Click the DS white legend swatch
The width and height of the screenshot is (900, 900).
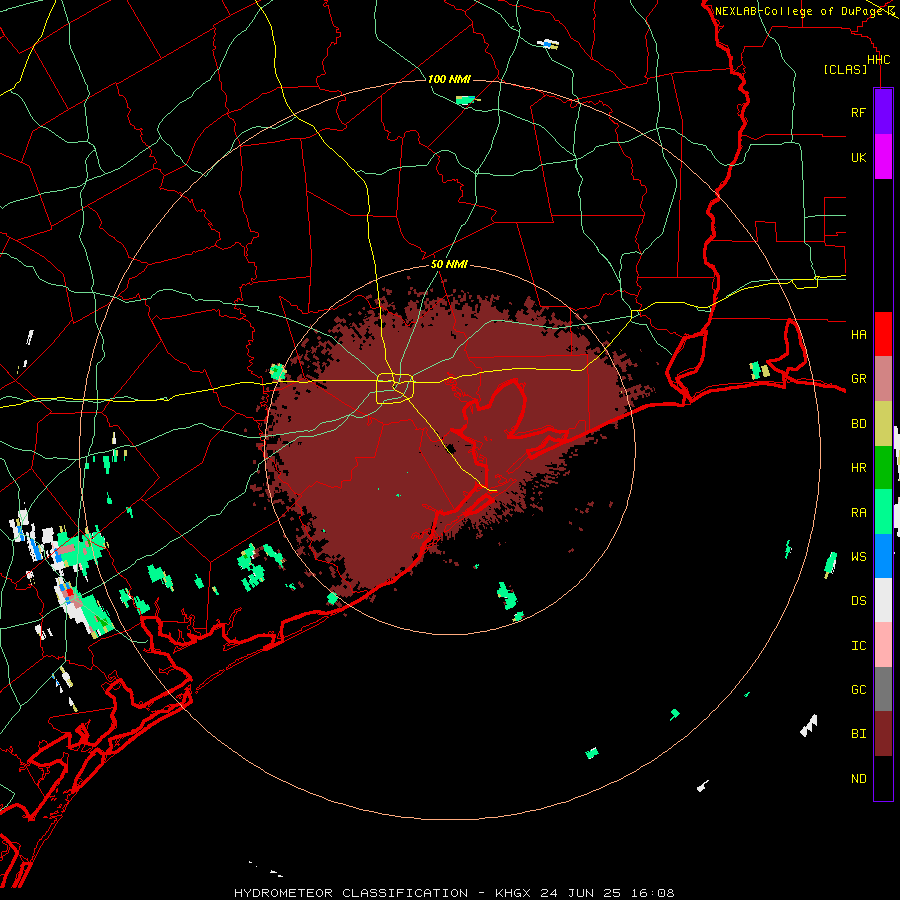[x=883, y=600]
